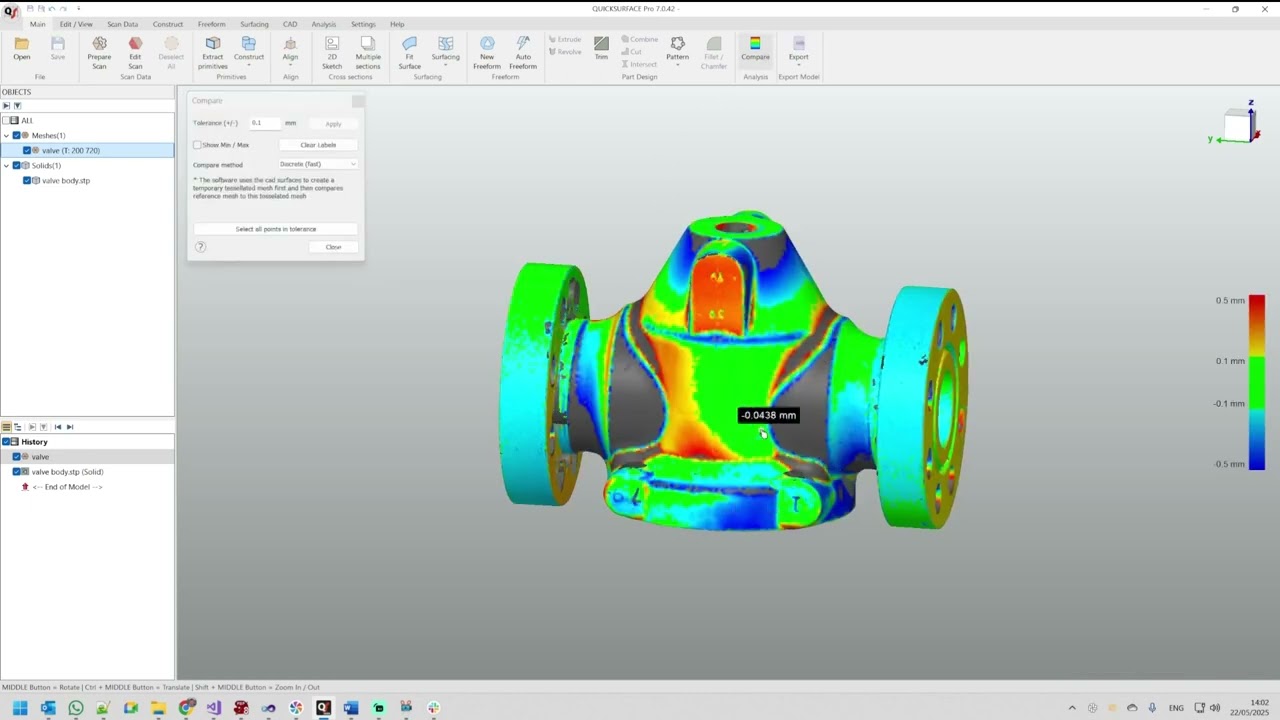Click the blue bottom of the color scale
This screenshot has width=1280, height=720.
point(1256,460)
